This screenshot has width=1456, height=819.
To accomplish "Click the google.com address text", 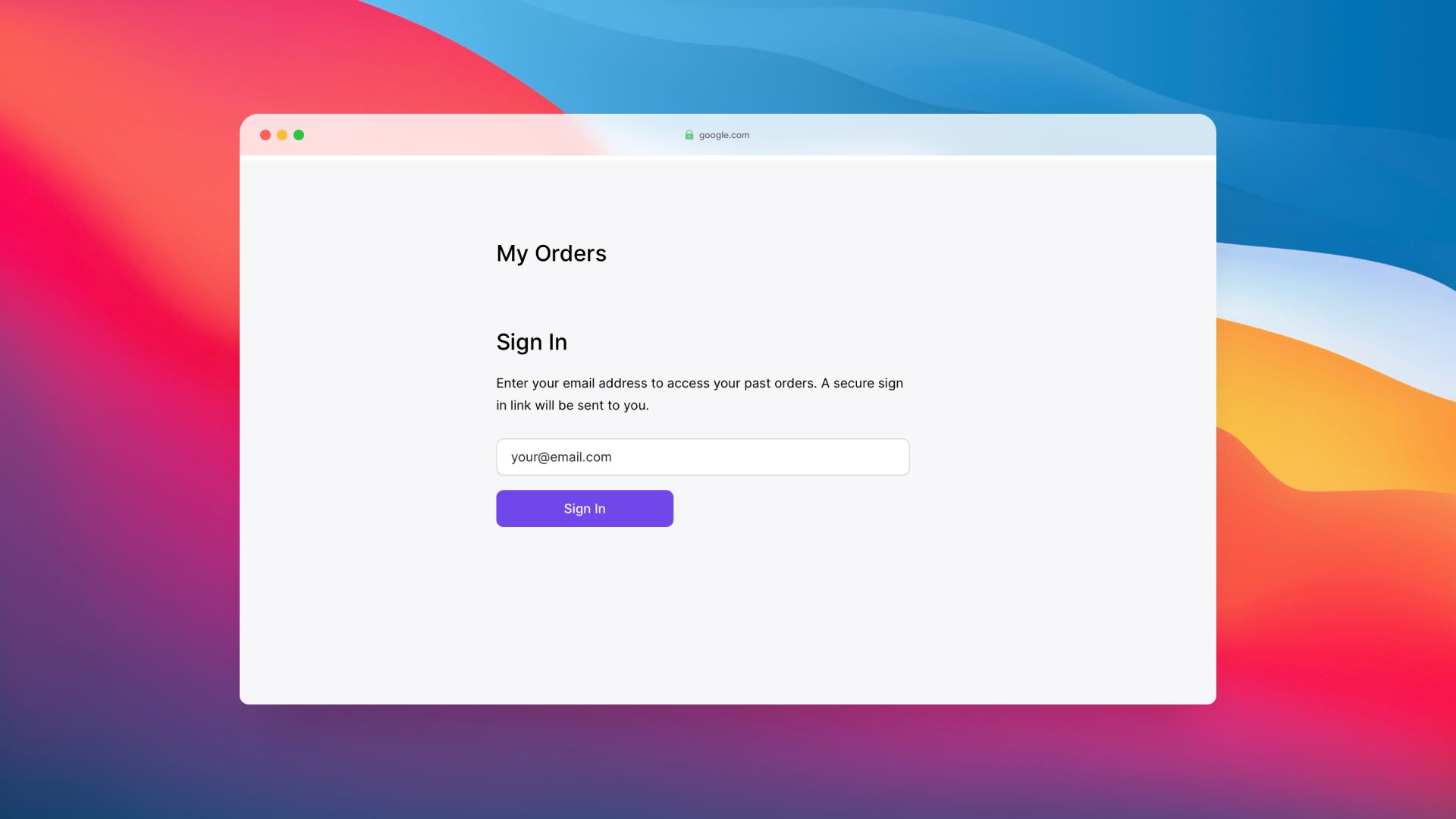I will [723, 135].
